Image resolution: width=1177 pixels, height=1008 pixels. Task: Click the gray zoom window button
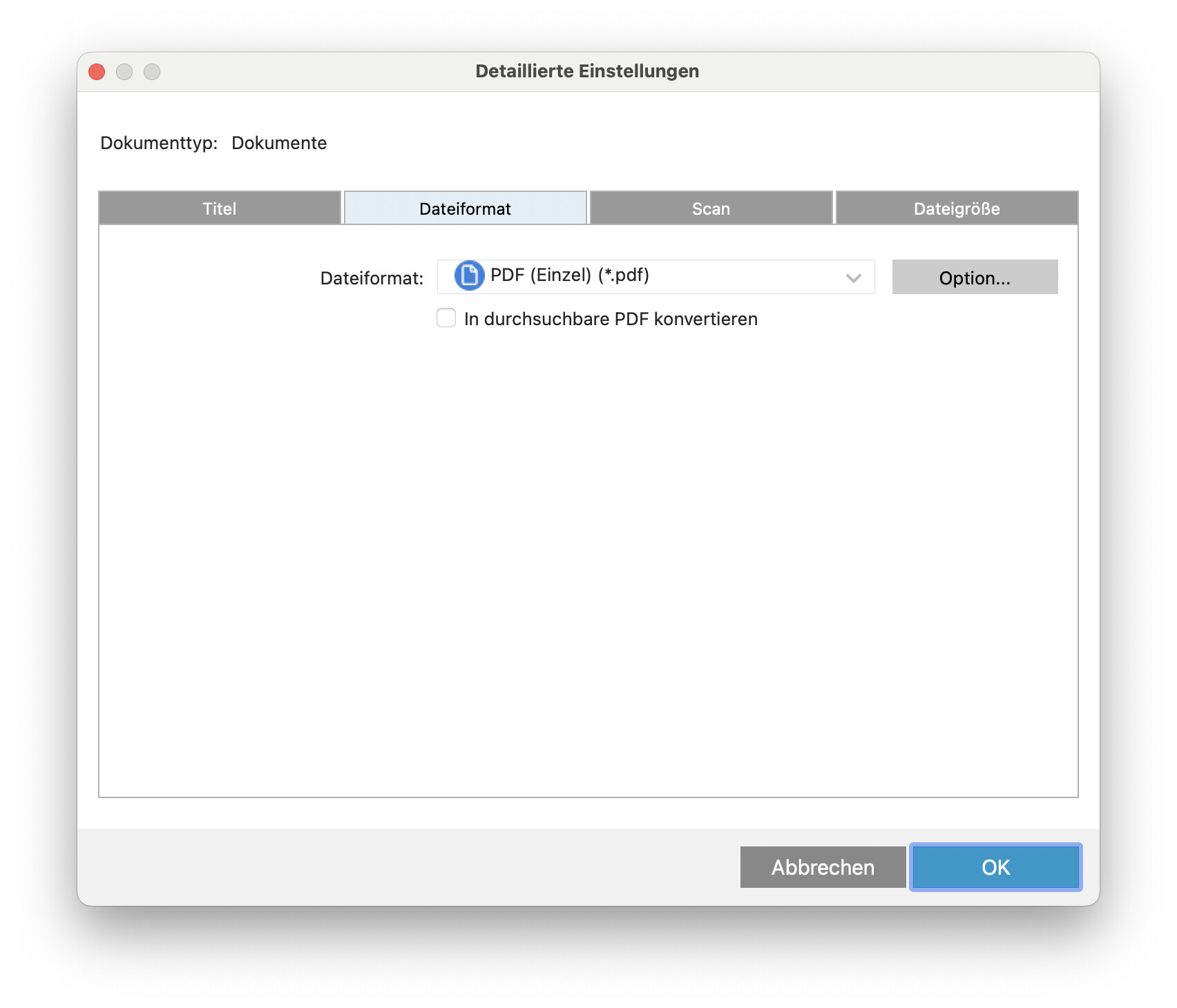(152, 72)
